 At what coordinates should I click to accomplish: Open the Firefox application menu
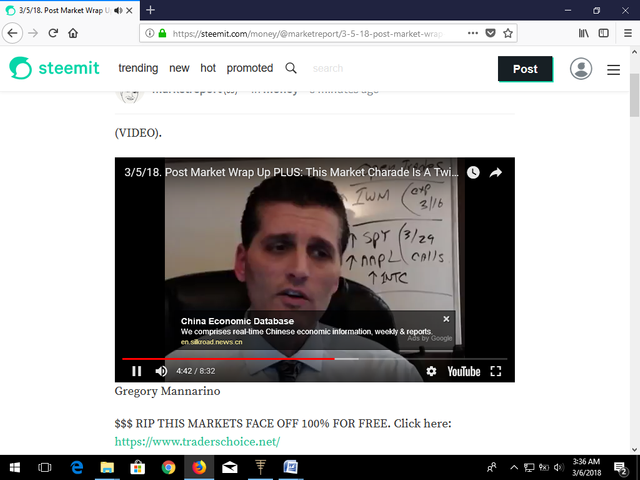tap(628, 33)
